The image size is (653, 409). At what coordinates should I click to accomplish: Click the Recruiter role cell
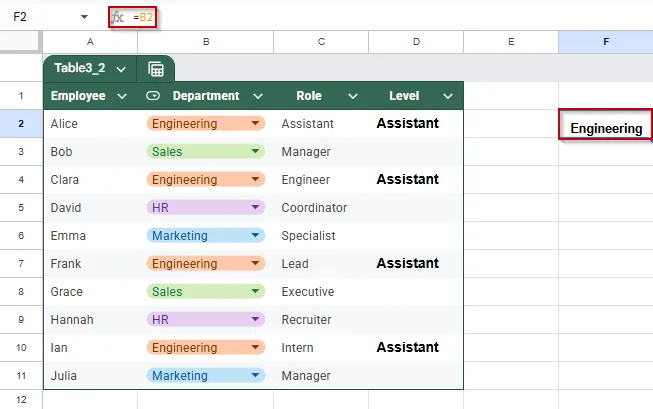click(321, 319)
